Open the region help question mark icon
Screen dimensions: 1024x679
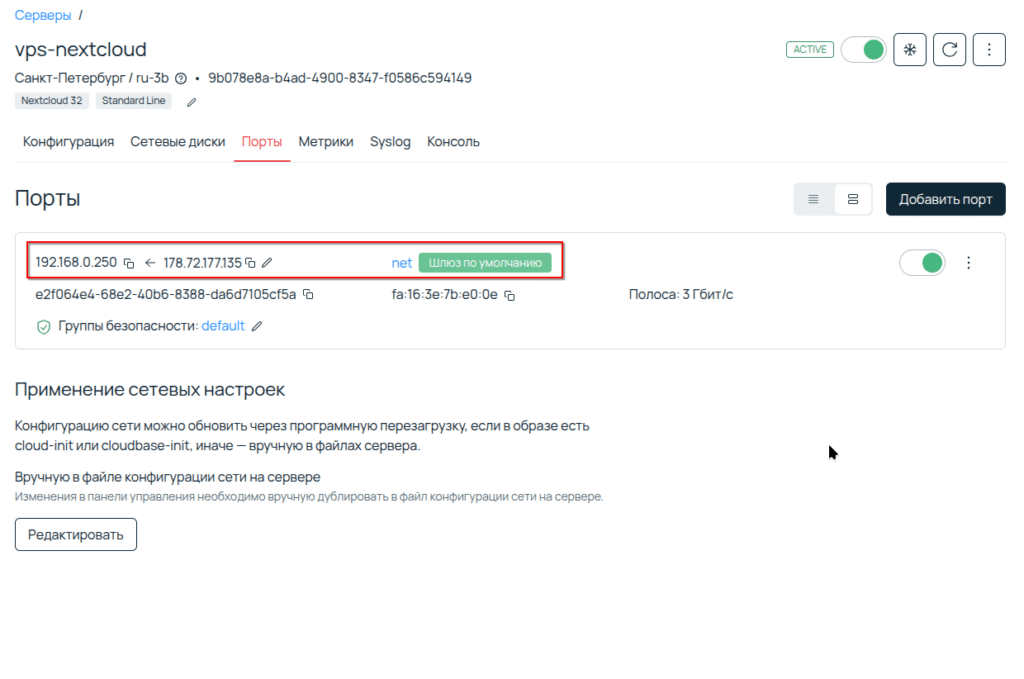coord(181,78)
